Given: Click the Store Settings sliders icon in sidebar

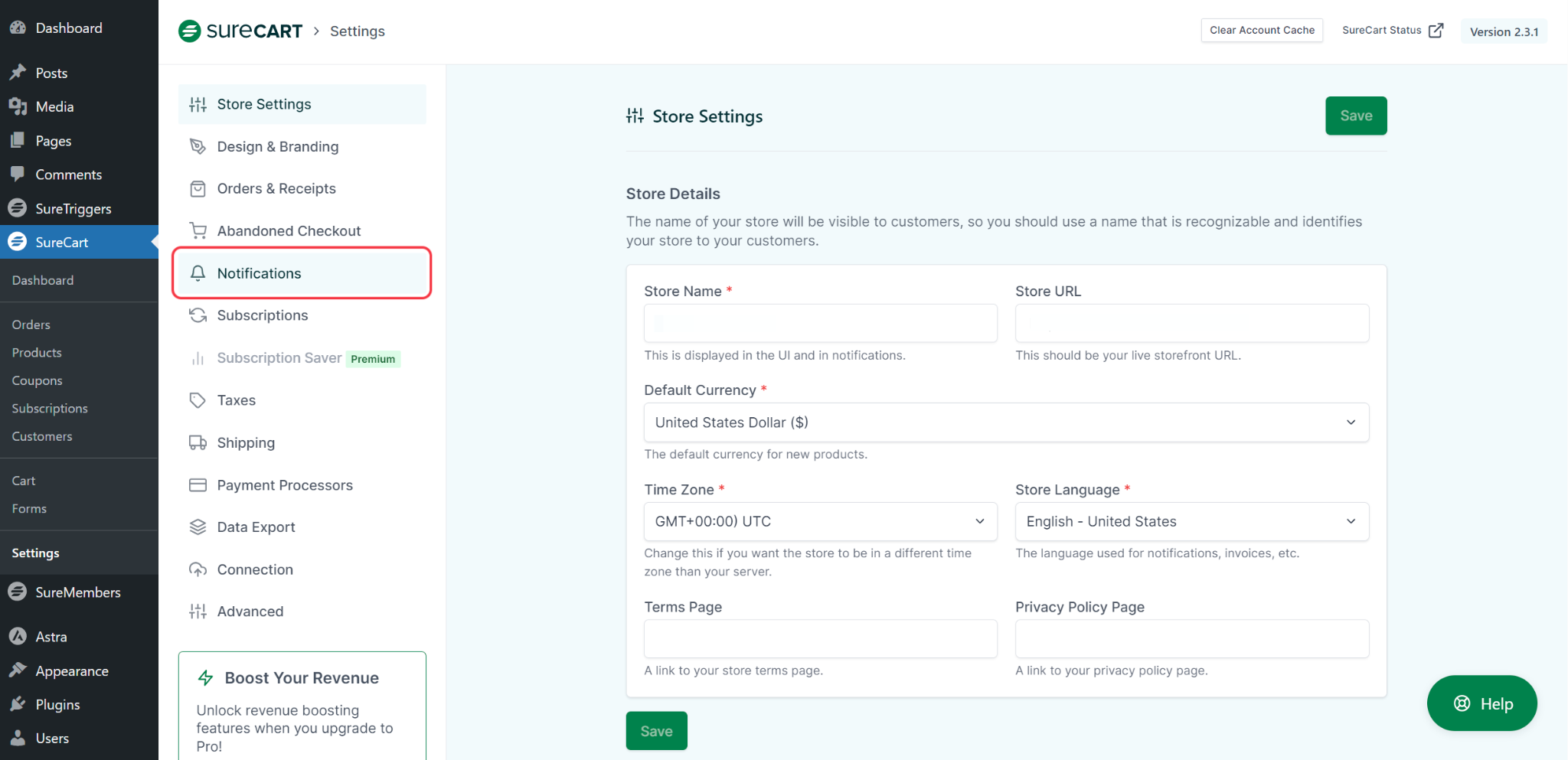Looking at the screenshot, I should [198, 105].
